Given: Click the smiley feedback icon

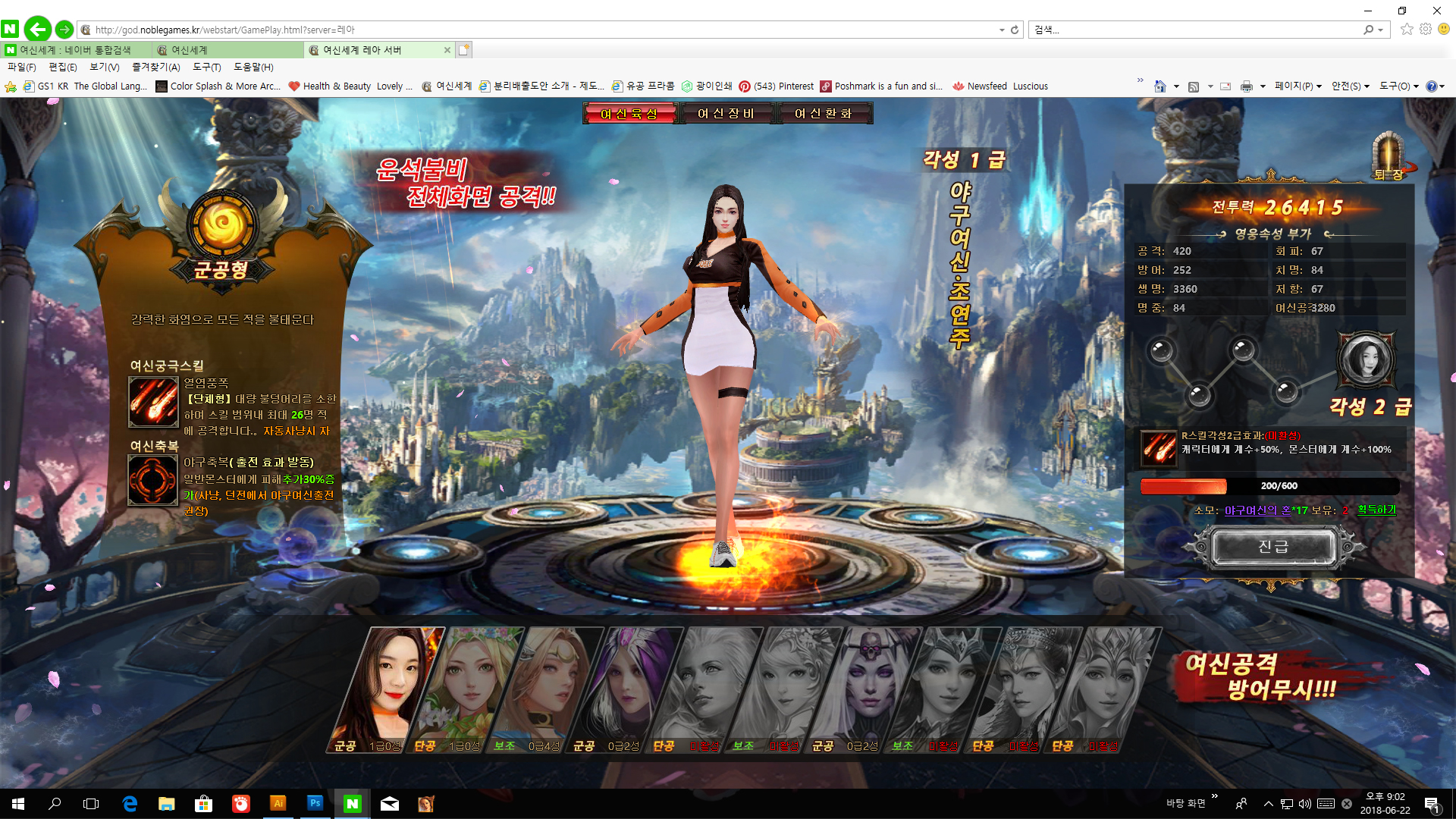Looking at the screenshot, I should pos(1444,30).
